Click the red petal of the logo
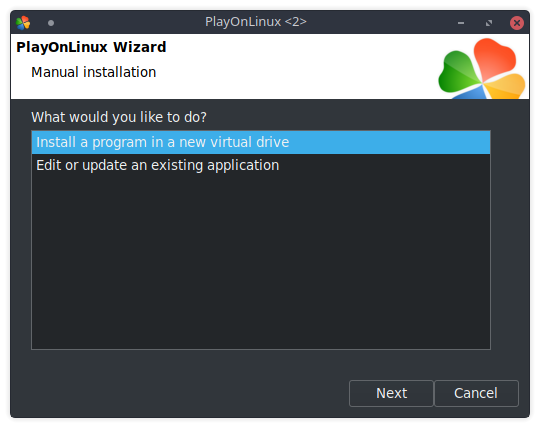Screen dimensions: 540x428 [494, 56]
